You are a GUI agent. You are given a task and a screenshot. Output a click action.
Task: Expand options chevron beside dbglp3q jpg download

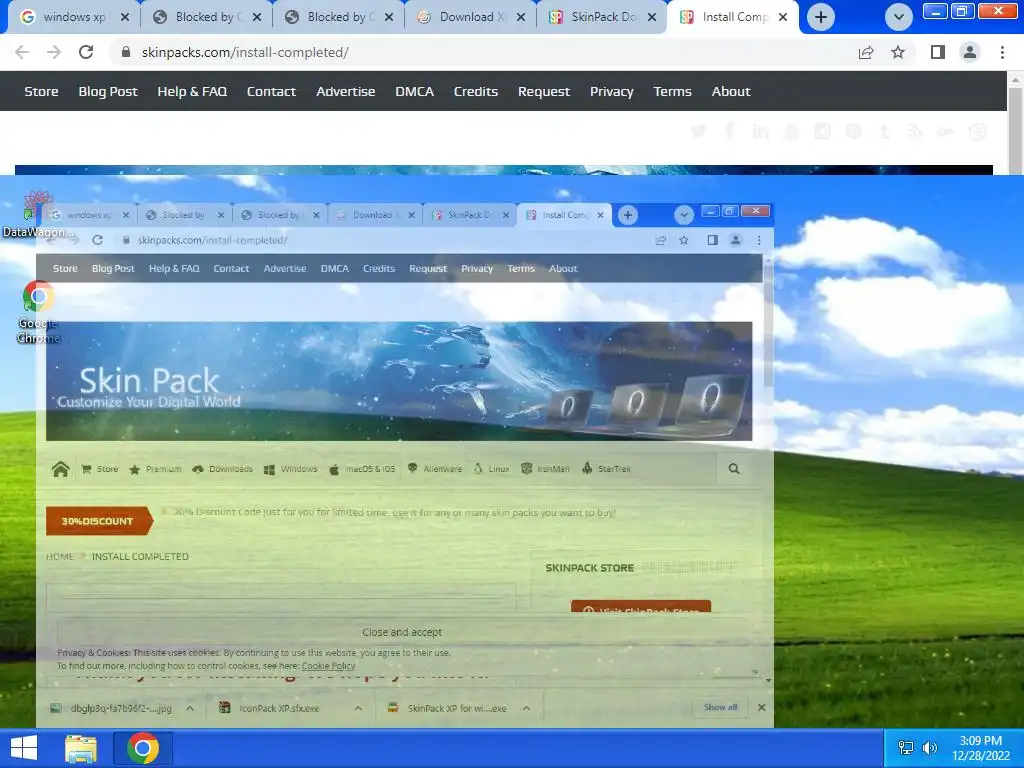189,708
